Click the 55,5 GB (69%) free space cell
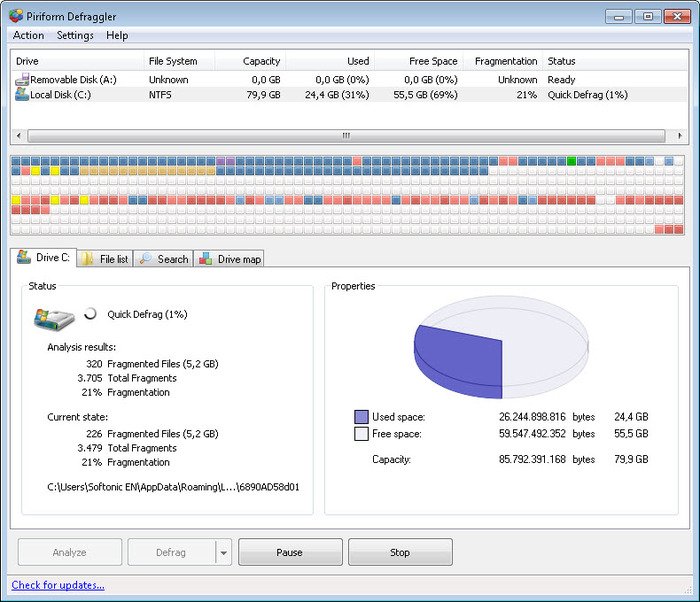 [425, 95]
